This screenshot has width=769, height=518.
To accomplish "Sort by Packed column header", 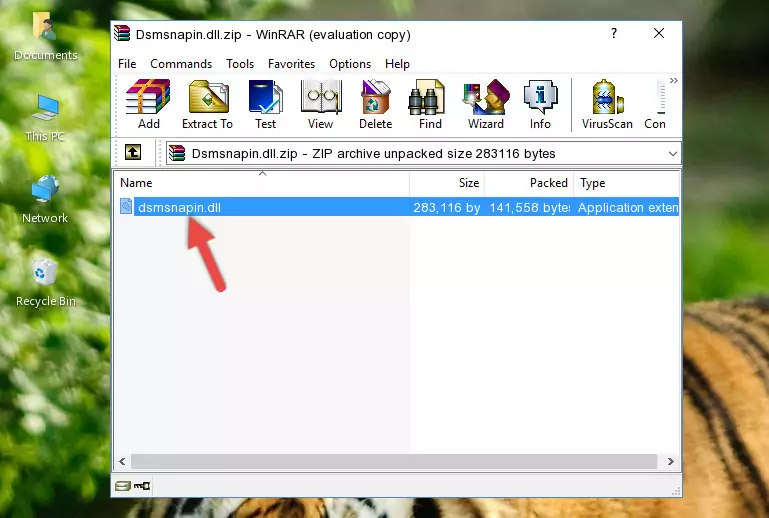I will pyautogui.click(x=529, y=182).
